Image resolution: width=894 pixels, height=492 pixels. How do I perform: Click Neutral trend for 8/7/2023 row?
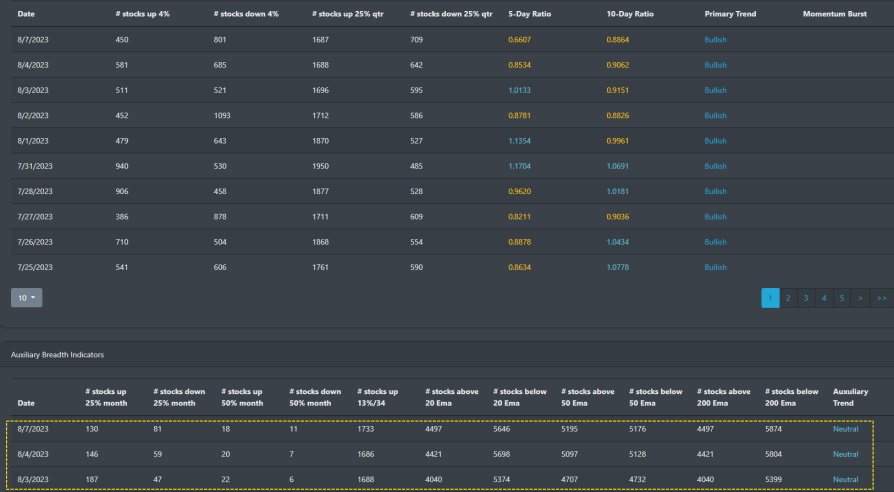(x=846, y=429)
